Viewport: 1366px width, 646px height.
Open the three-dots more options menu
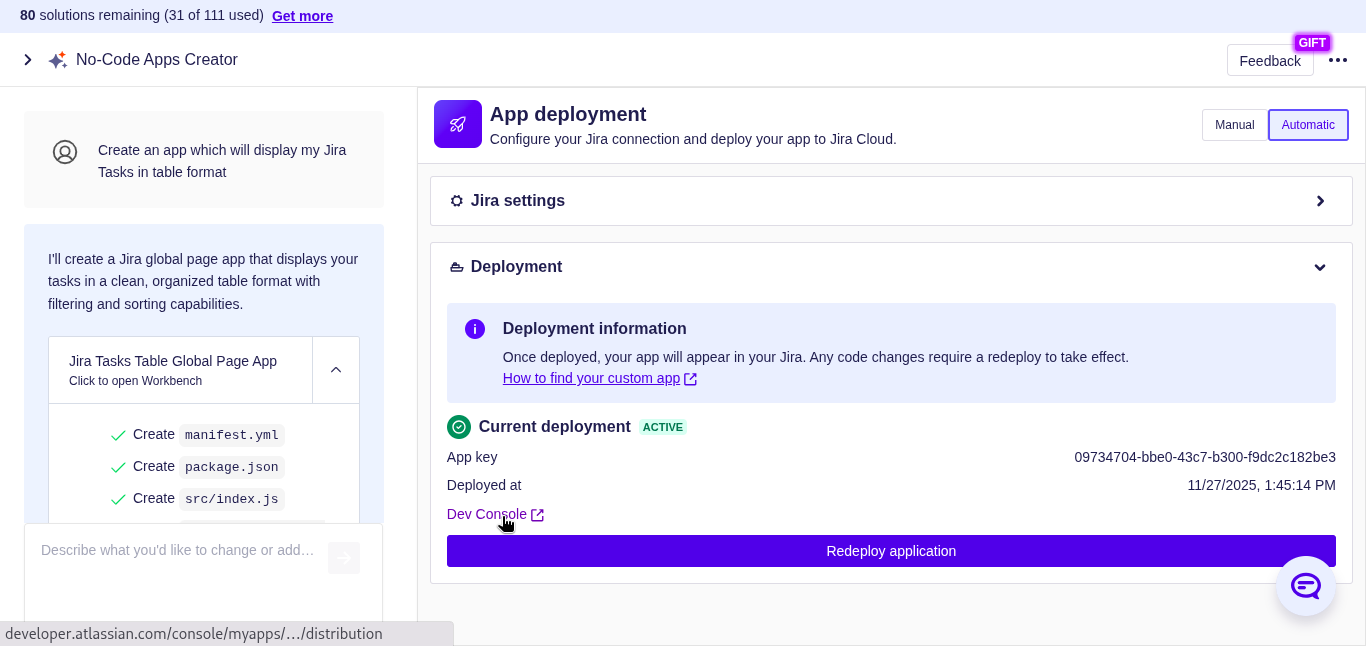1337,60
